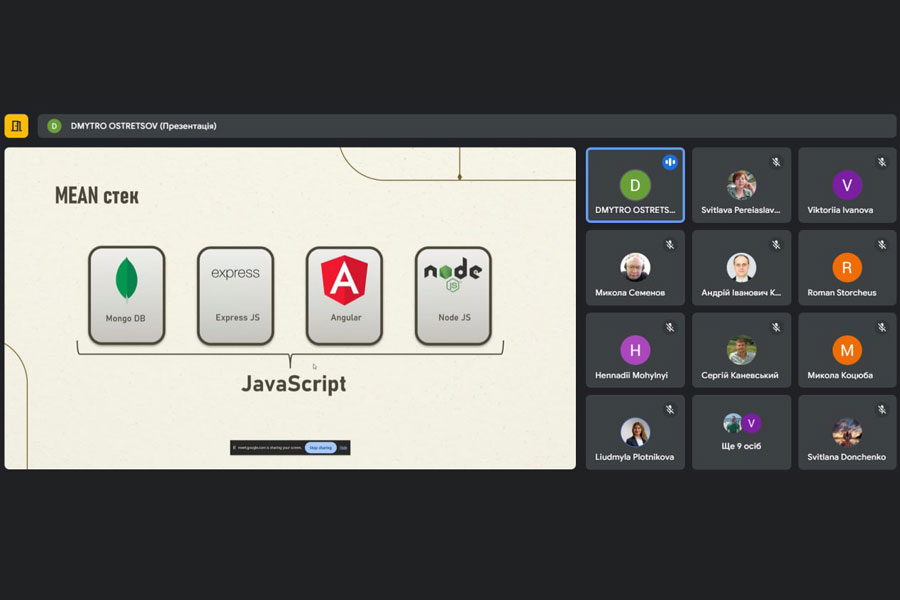
Task: Click muted mic icon on Svitlava Pereiaslav tile
Action: point(776,162)
